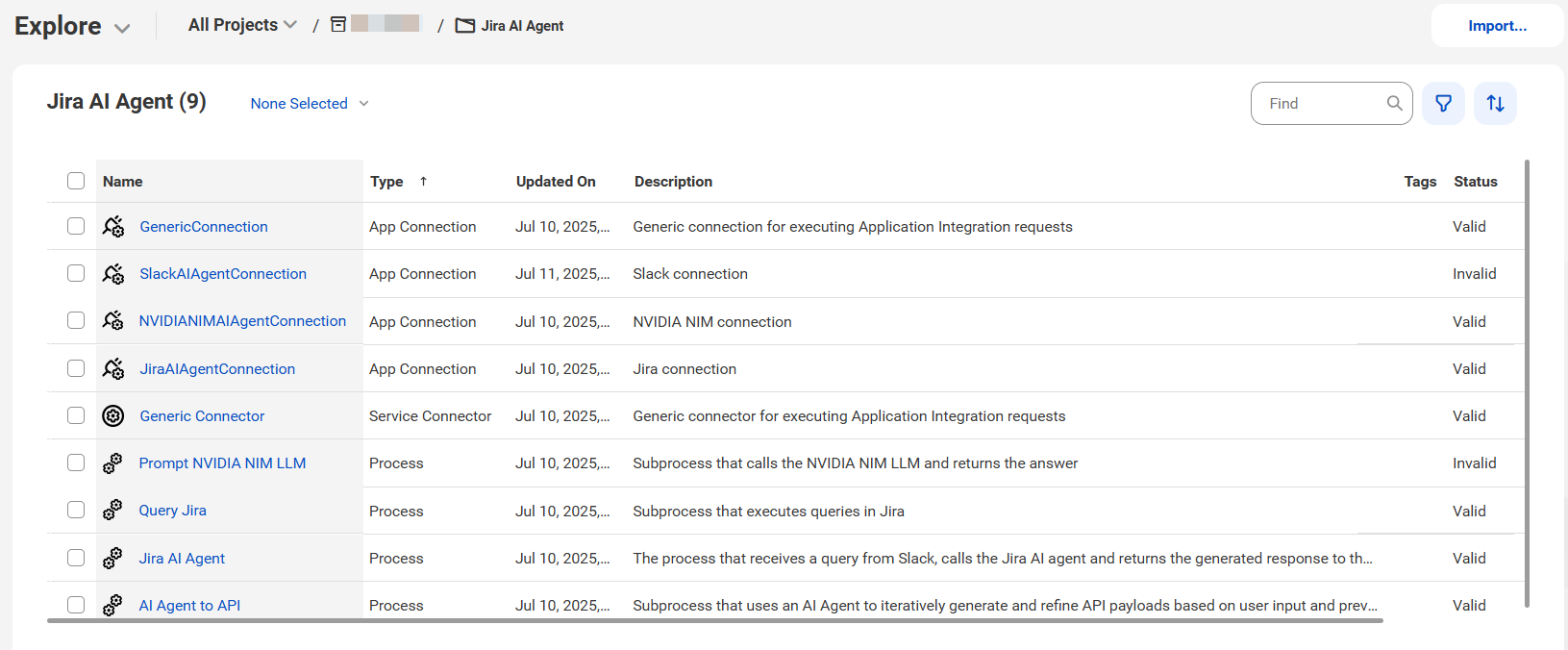Click the Query Jira process icon

coord(112,510)
